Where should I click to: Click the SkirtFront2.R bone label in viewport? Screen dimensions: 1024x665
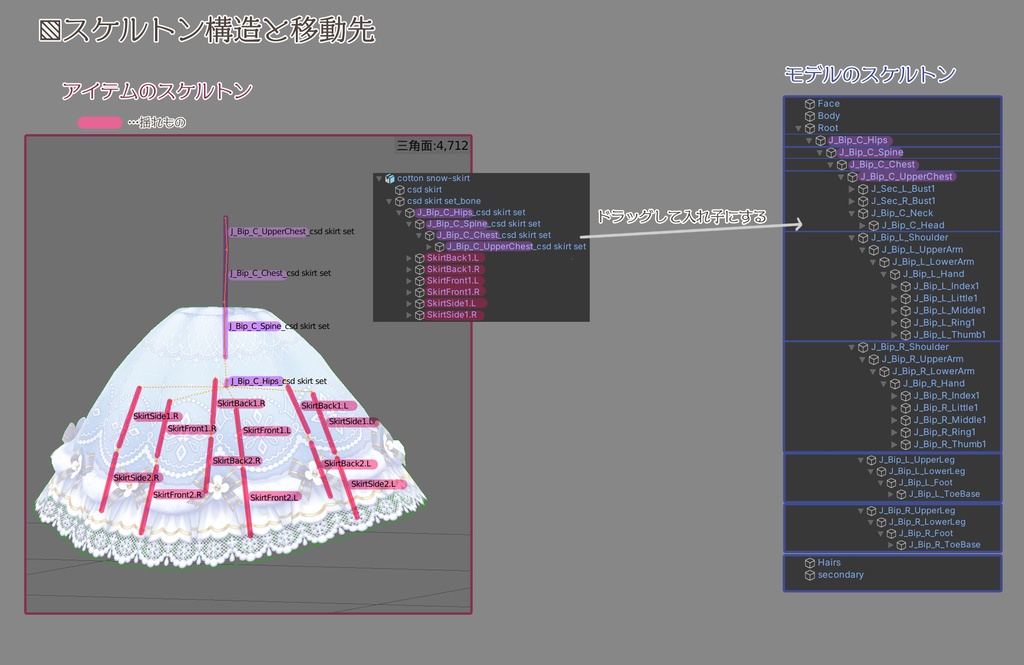[x=178, y=495]
